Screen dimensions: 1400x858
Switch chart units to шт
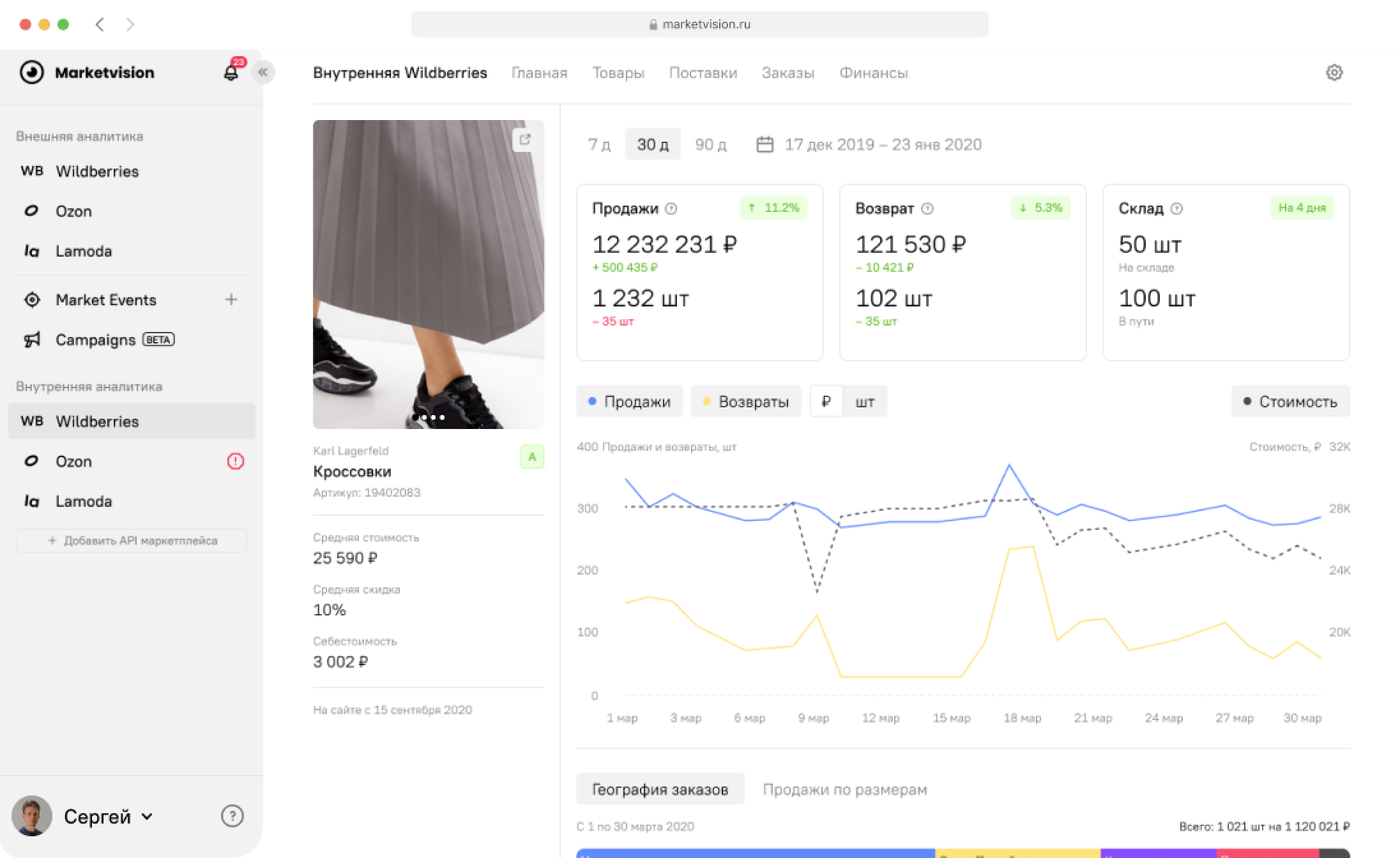[865, 401]
